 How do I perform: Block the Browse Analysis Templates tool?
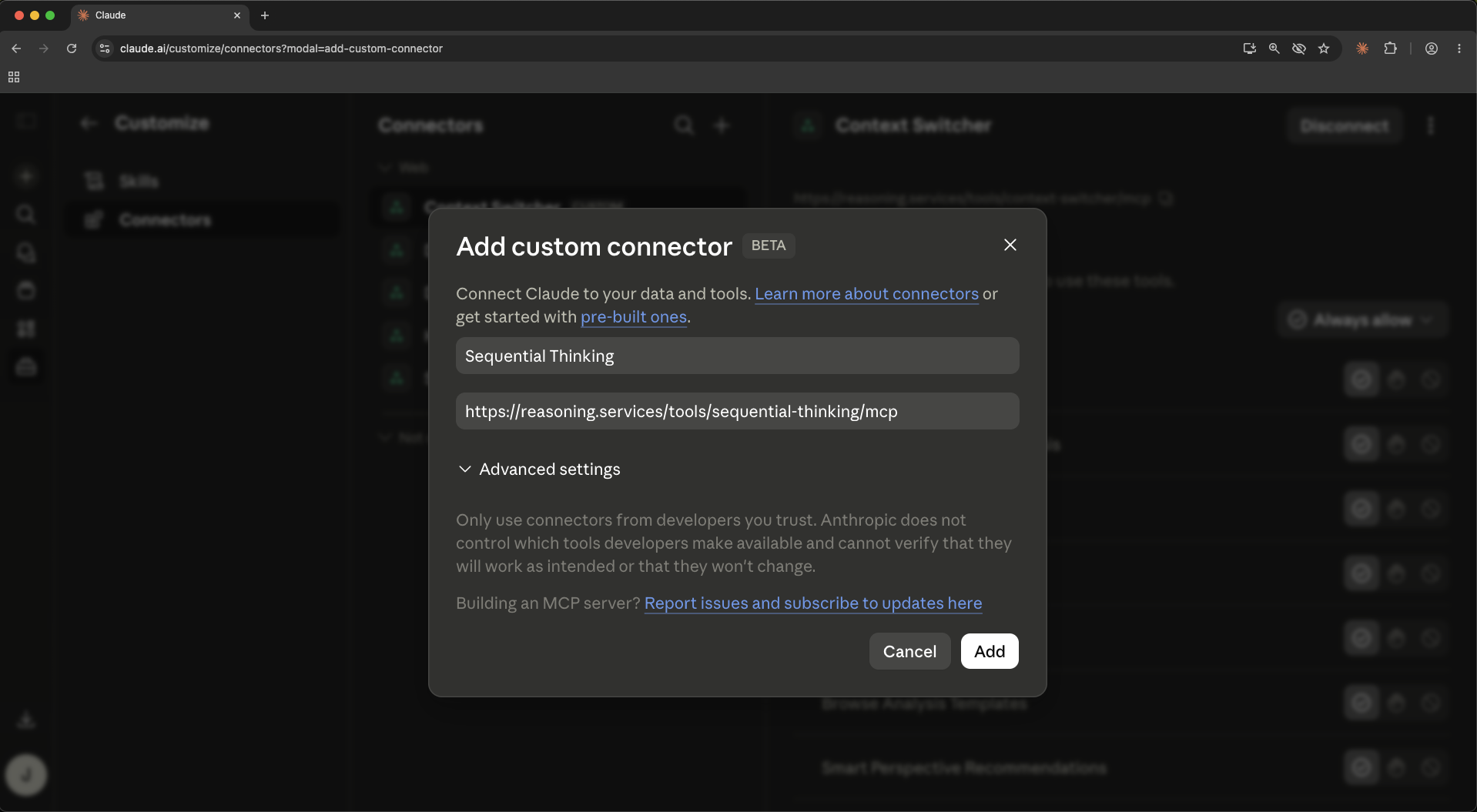click(1430, 703)
